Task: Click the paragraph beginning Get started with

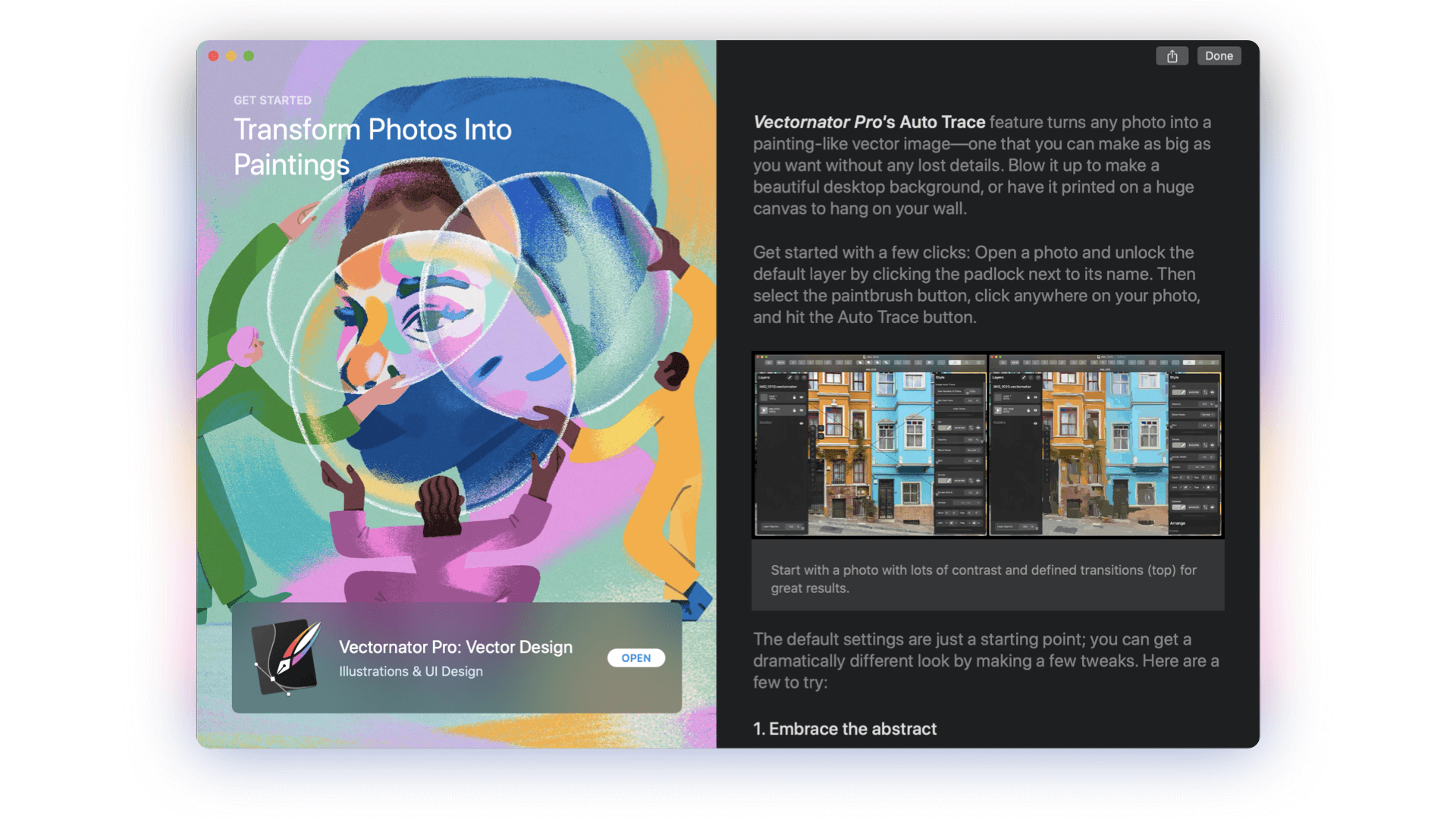Action: click(977, 285)
